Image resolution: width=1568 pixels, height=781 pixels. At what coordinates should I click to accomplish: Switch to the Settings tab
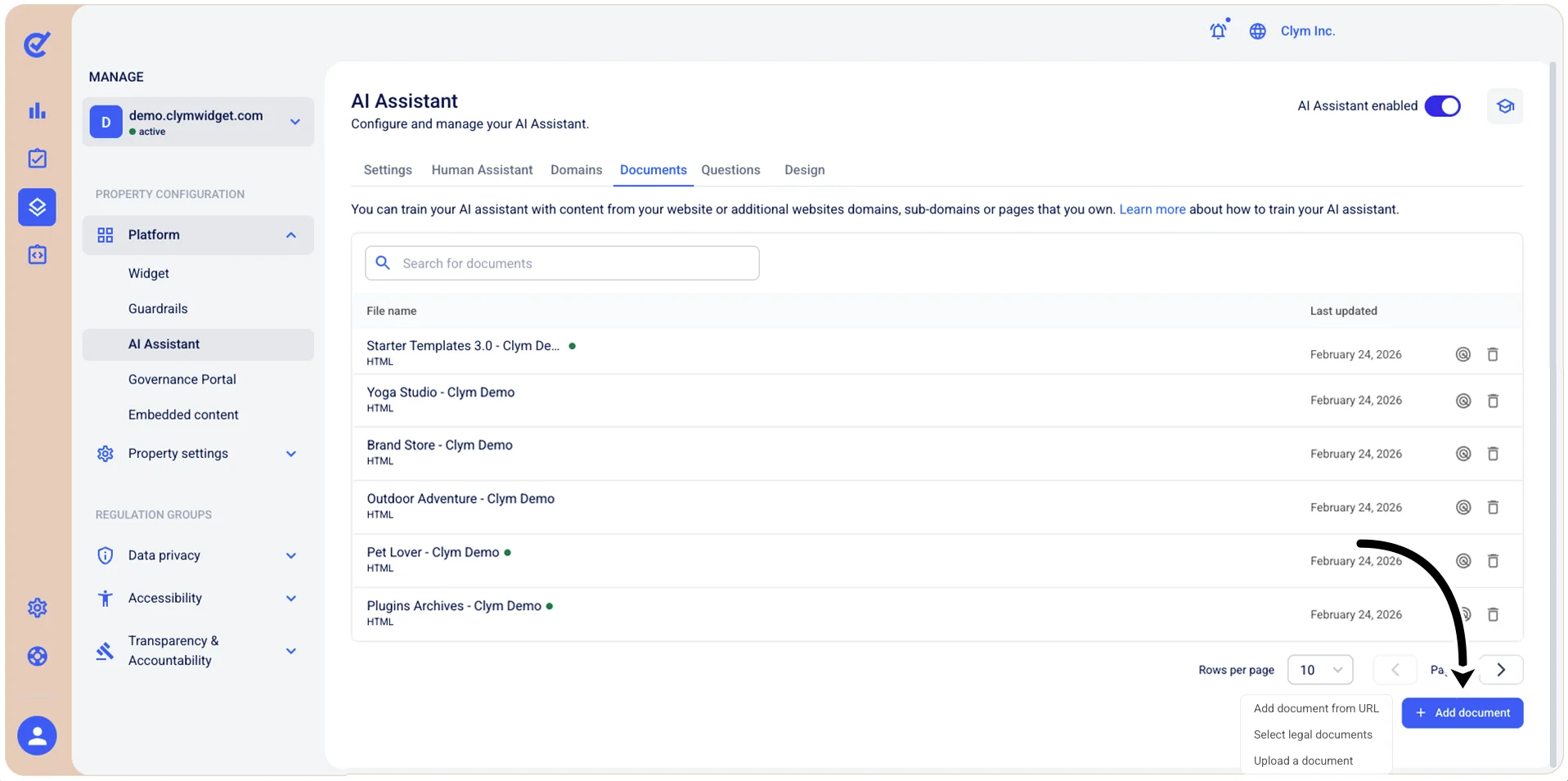(388, 170)
